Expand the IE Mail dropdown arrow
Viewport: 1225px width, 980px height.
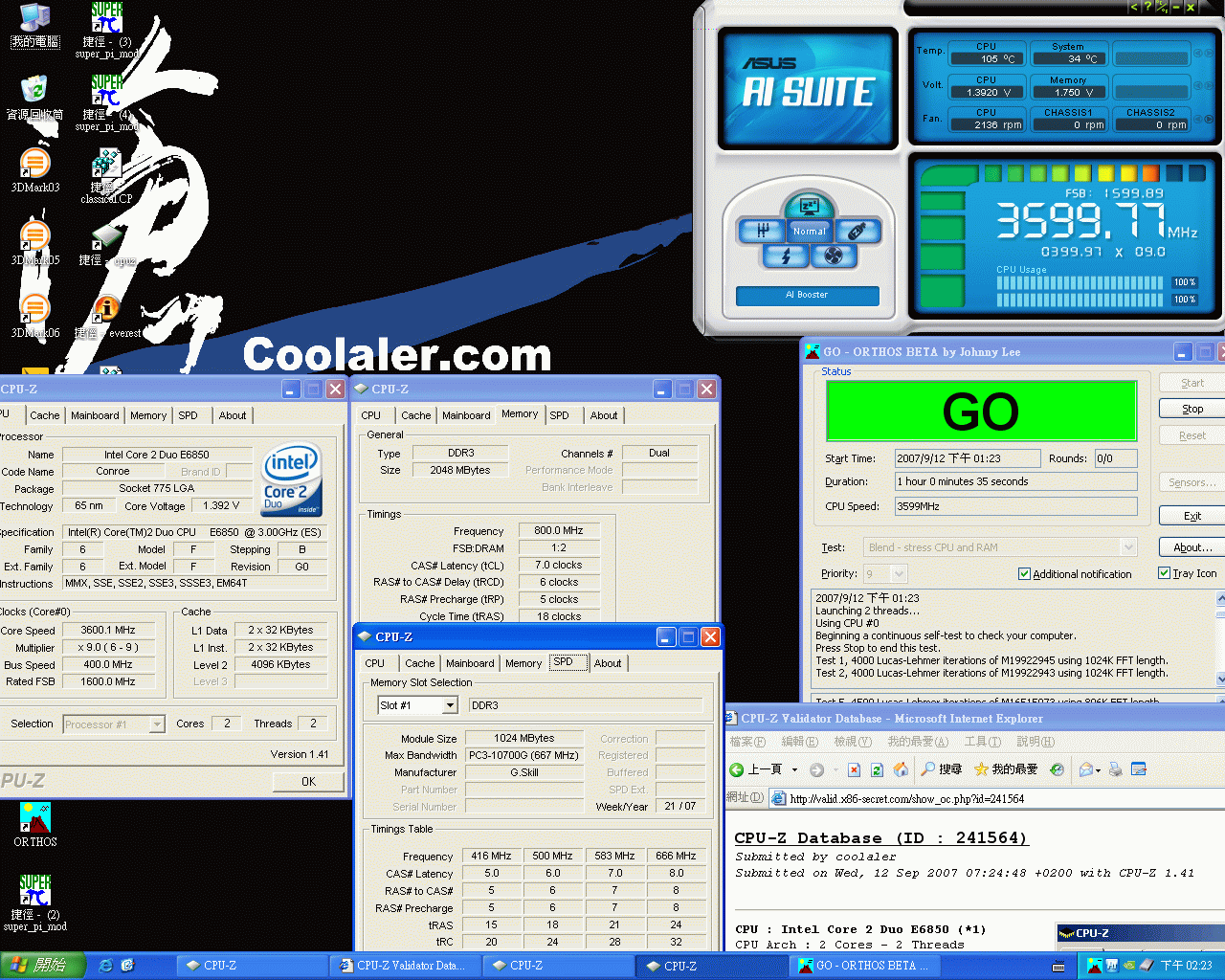click(1099, 769)
